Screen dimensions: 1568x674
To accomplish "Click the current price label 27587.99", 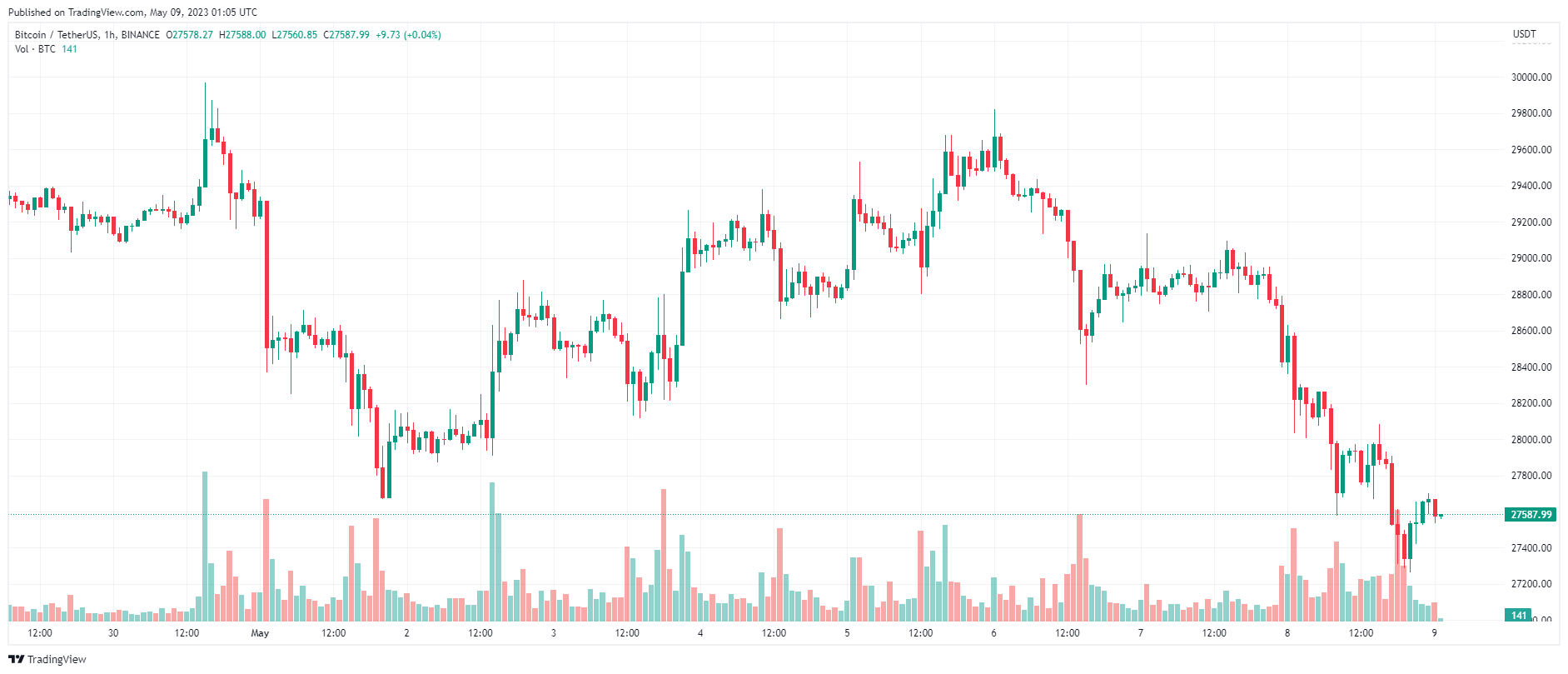I will [1531, 514].
